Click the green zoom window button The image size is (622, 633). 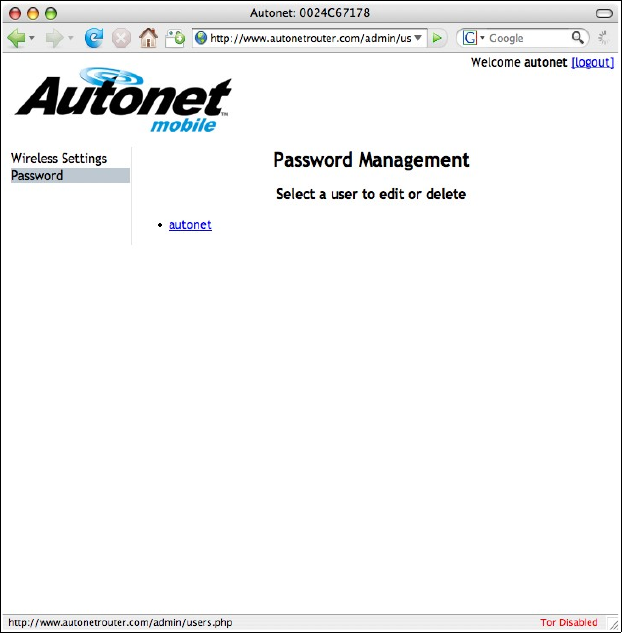pos(51,13)
